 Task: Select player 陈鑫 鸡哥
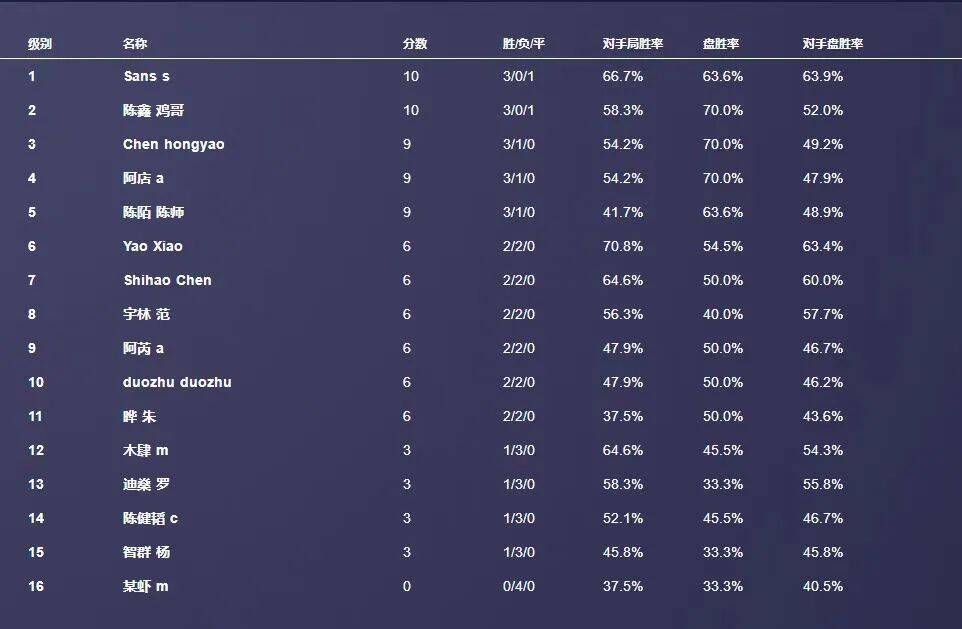tap(153, 110)
